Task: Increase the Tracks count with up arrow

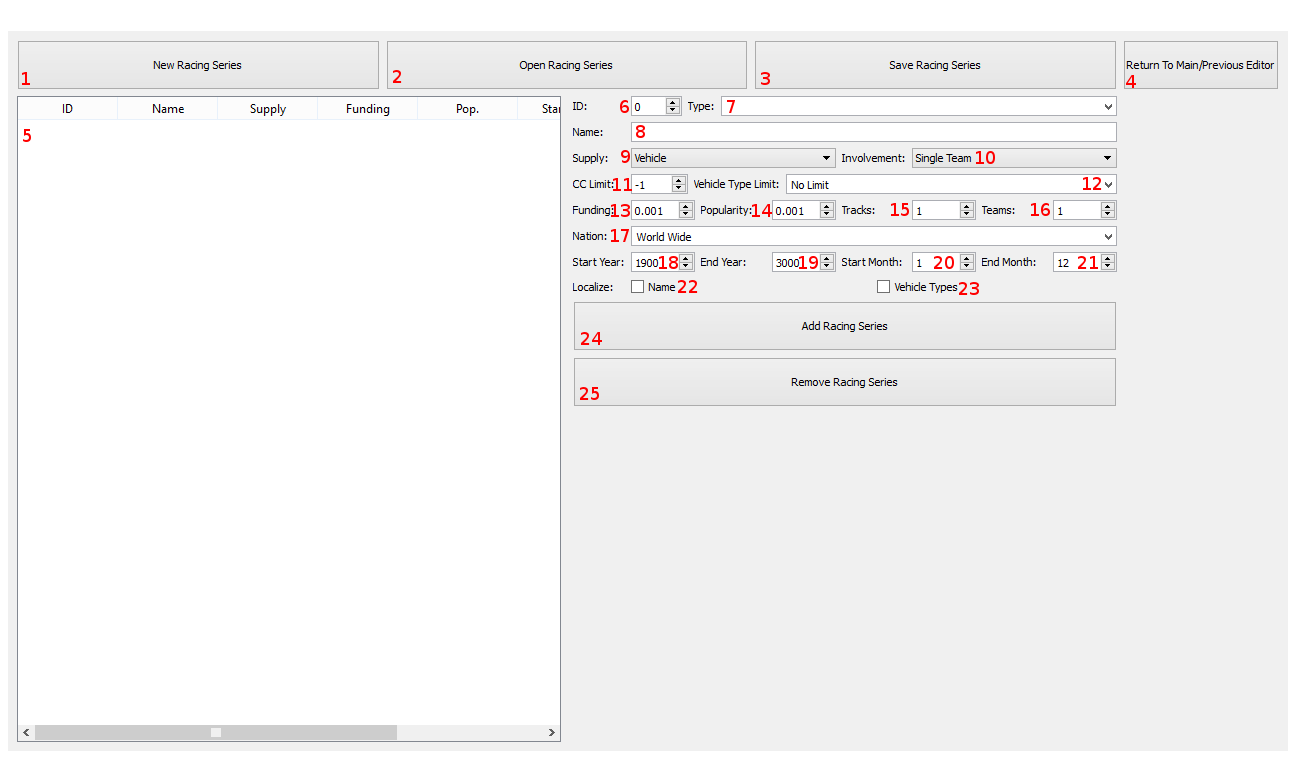Action: click(966, 206)
